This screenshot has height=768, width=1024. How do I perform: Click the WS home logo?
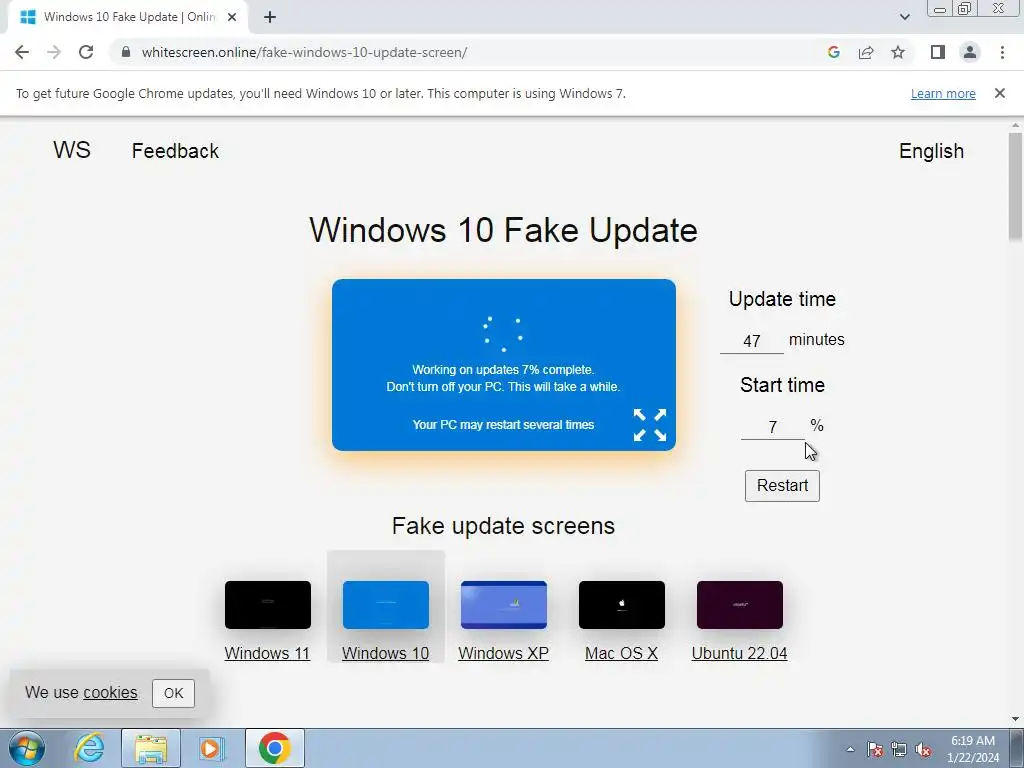[x=72, y=150]
